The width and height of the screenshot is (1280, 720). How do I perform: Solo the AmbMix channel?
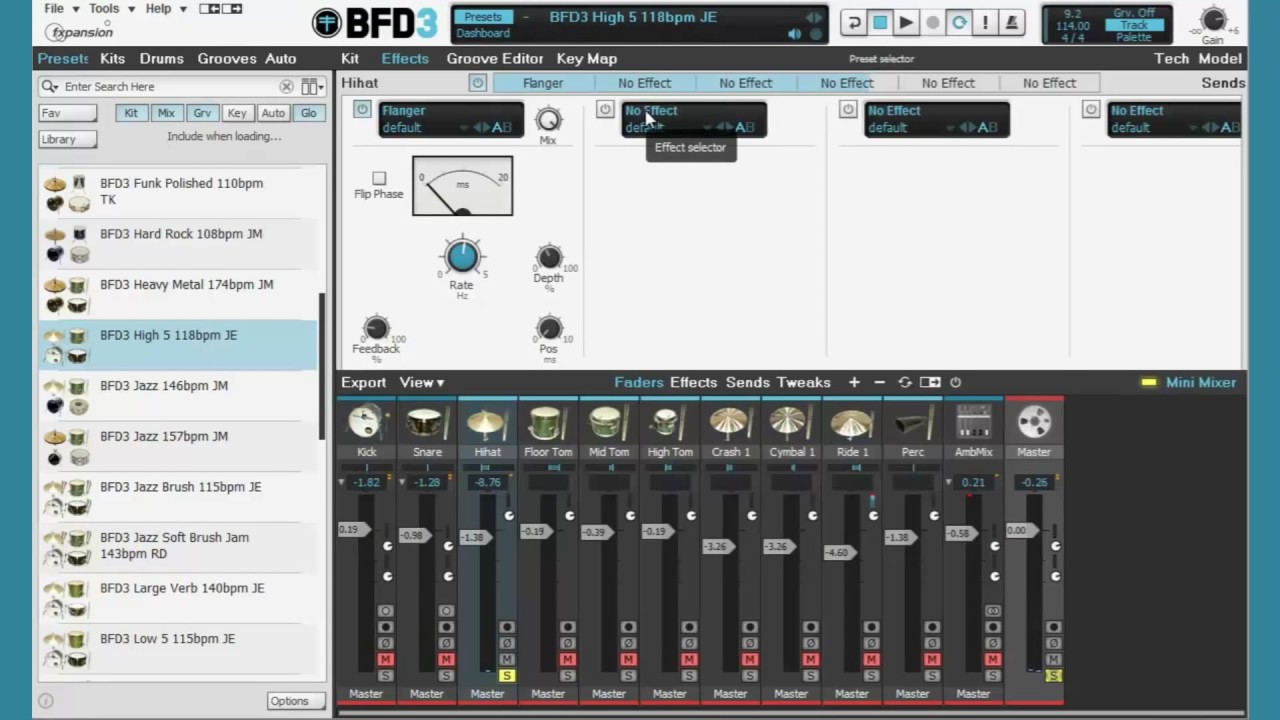pyautogui.click(x=993, y=676)
